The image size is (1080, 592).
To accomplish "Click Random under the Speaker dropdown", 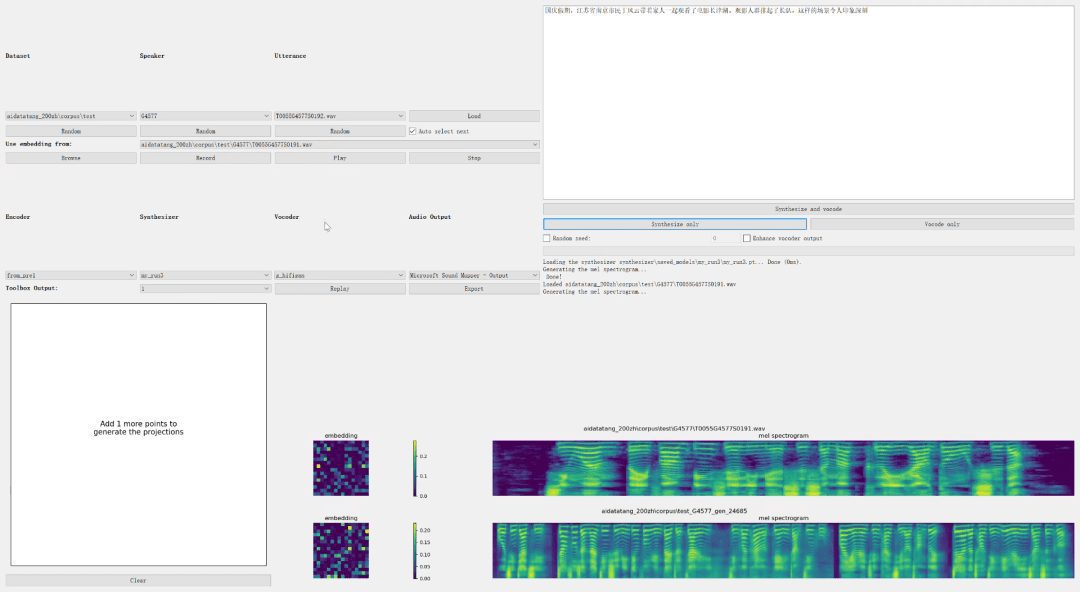I will click(x=205, y=131).
